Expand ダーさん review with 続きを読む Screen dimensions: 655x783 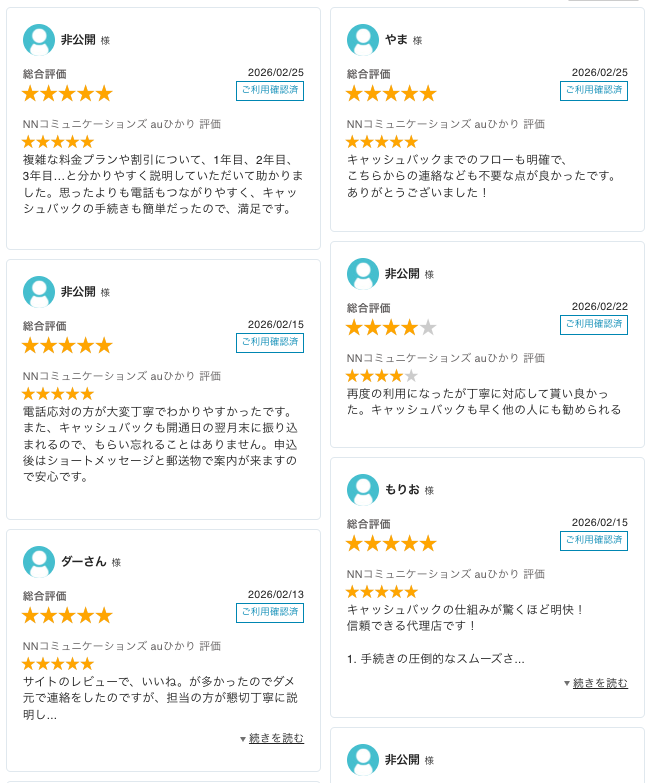click(276, 738)
